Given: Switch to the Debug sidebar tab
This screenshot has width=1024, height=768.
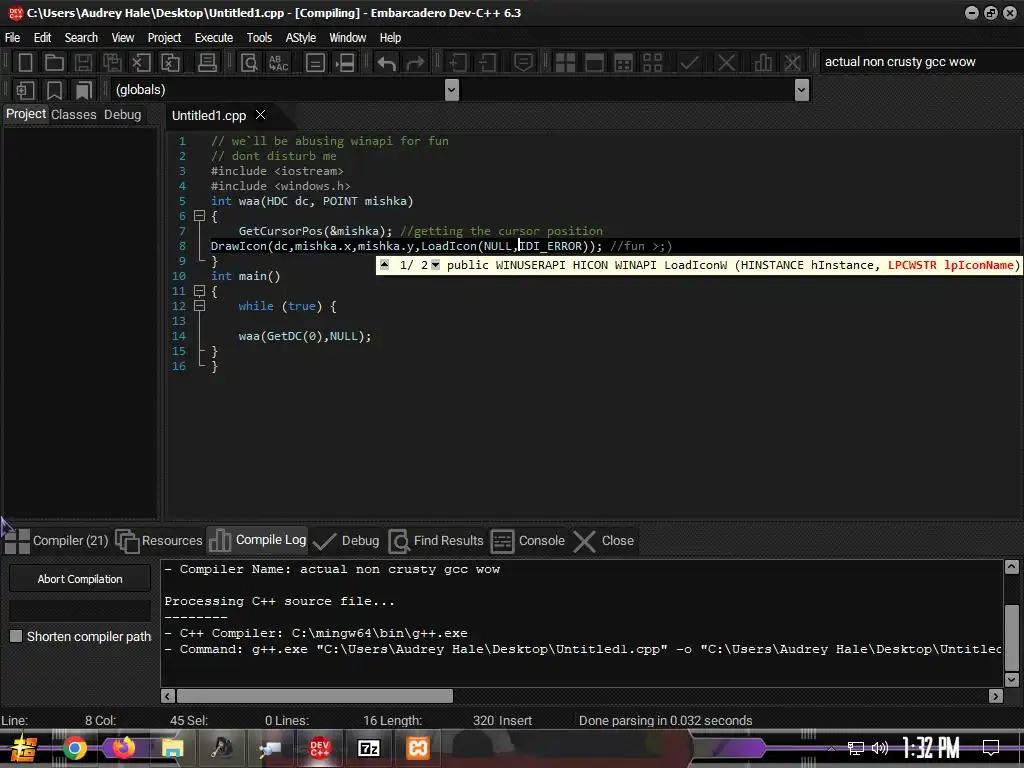Looking at the screenshot, I should pyautogui.click(x=122, y=114).
